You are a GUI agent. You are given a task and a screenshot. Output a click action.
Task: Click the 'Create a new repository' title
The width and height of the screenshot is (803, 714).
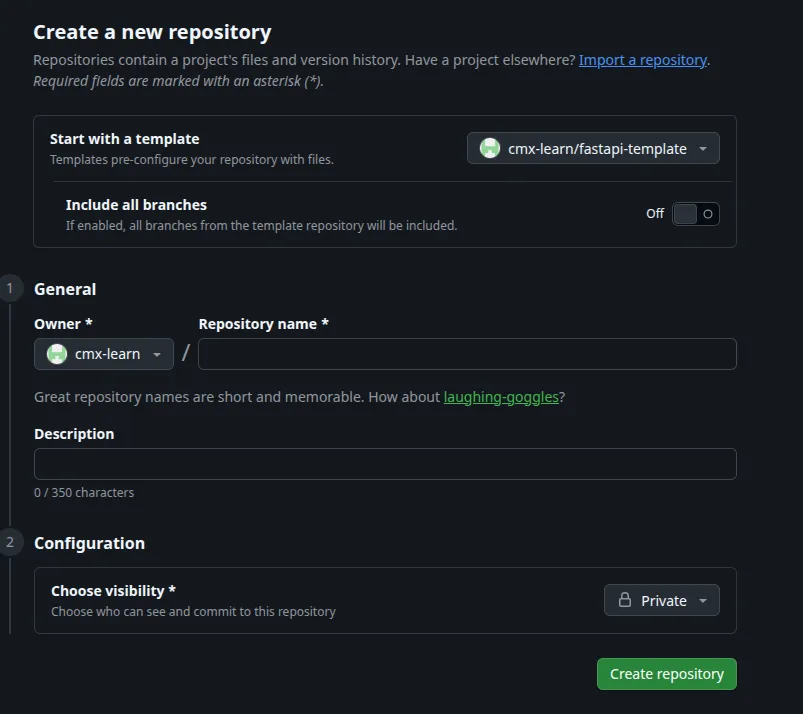point(152,32)
